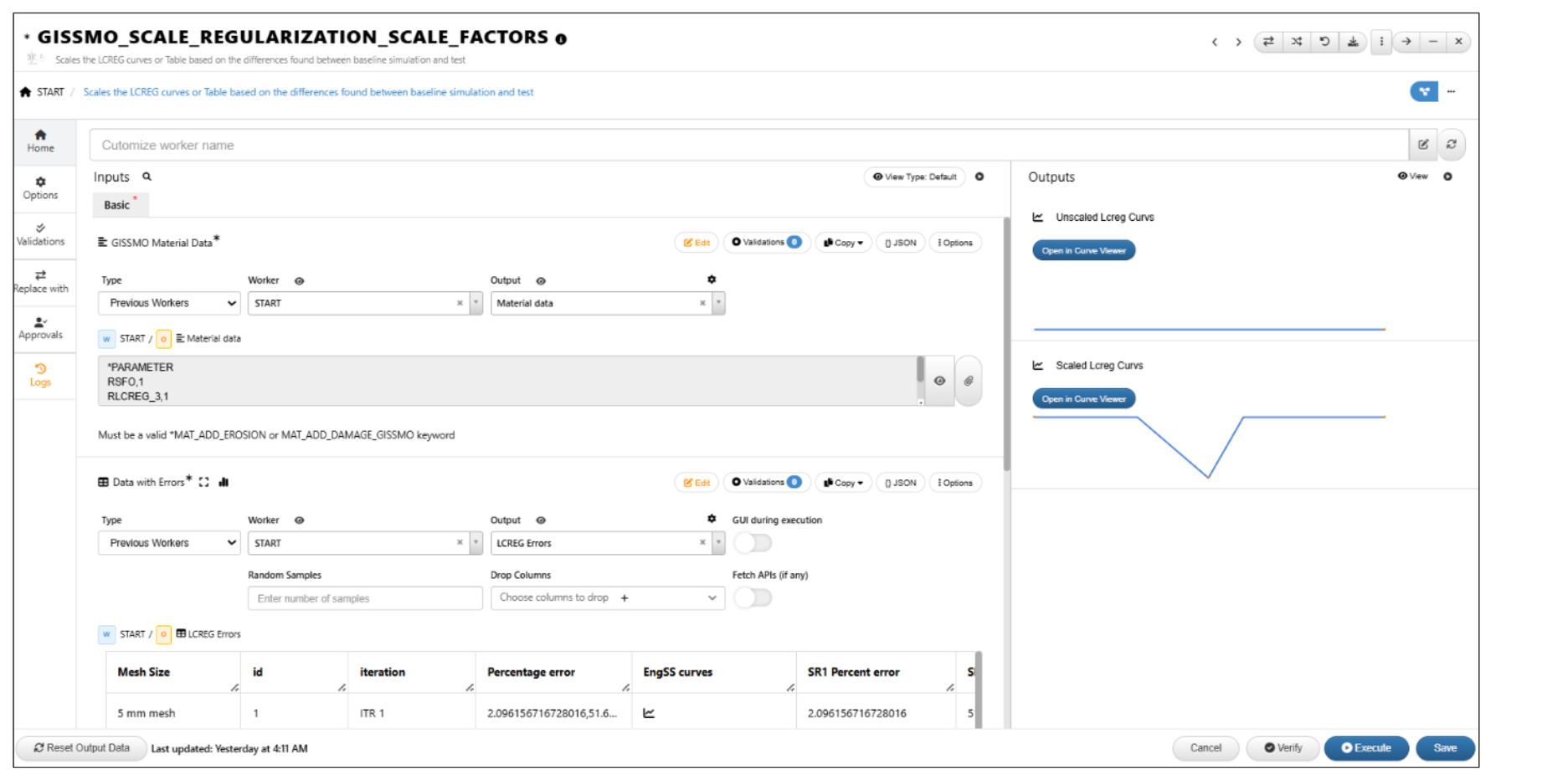Open the Logs panel in sidebar
The height and width of the screenshot is (774, 1568).
[x=40, y=375]
